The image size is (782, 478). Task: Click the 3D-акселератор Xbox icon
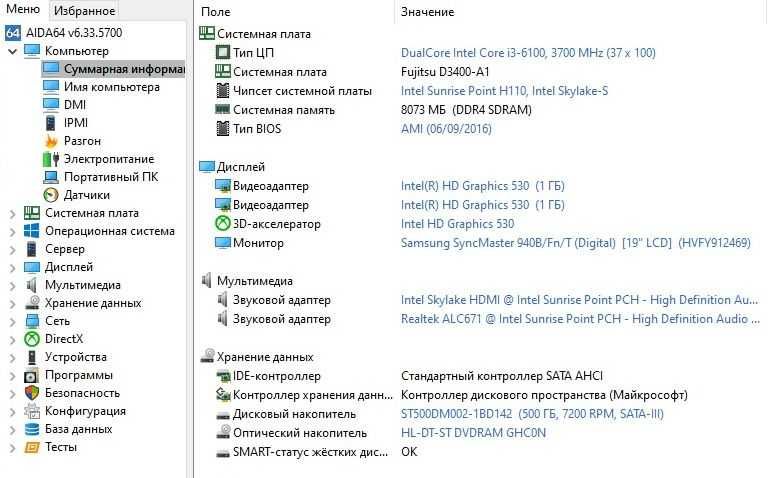[222, 224]
